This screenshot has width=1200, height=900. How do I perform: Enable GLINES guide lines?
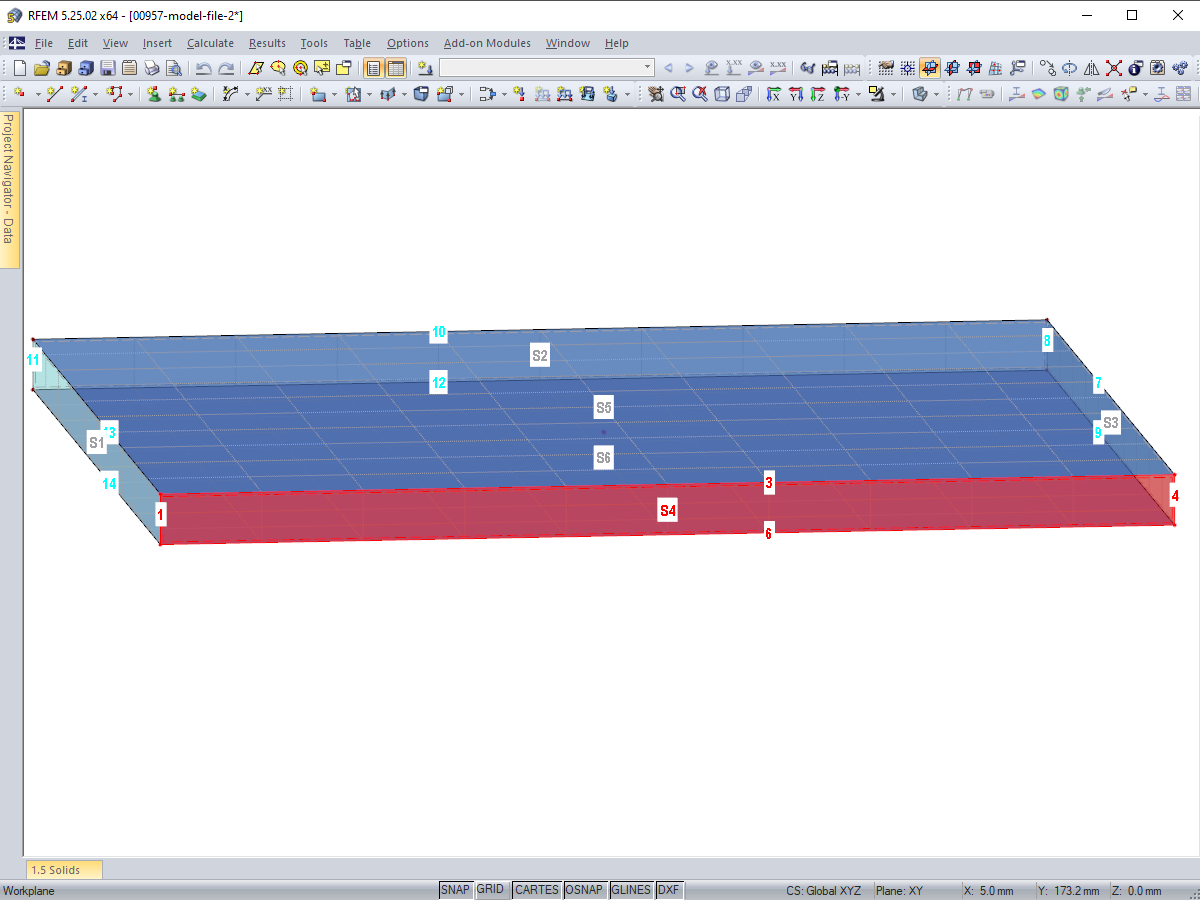pyautogui.click(x=630, y=889)
